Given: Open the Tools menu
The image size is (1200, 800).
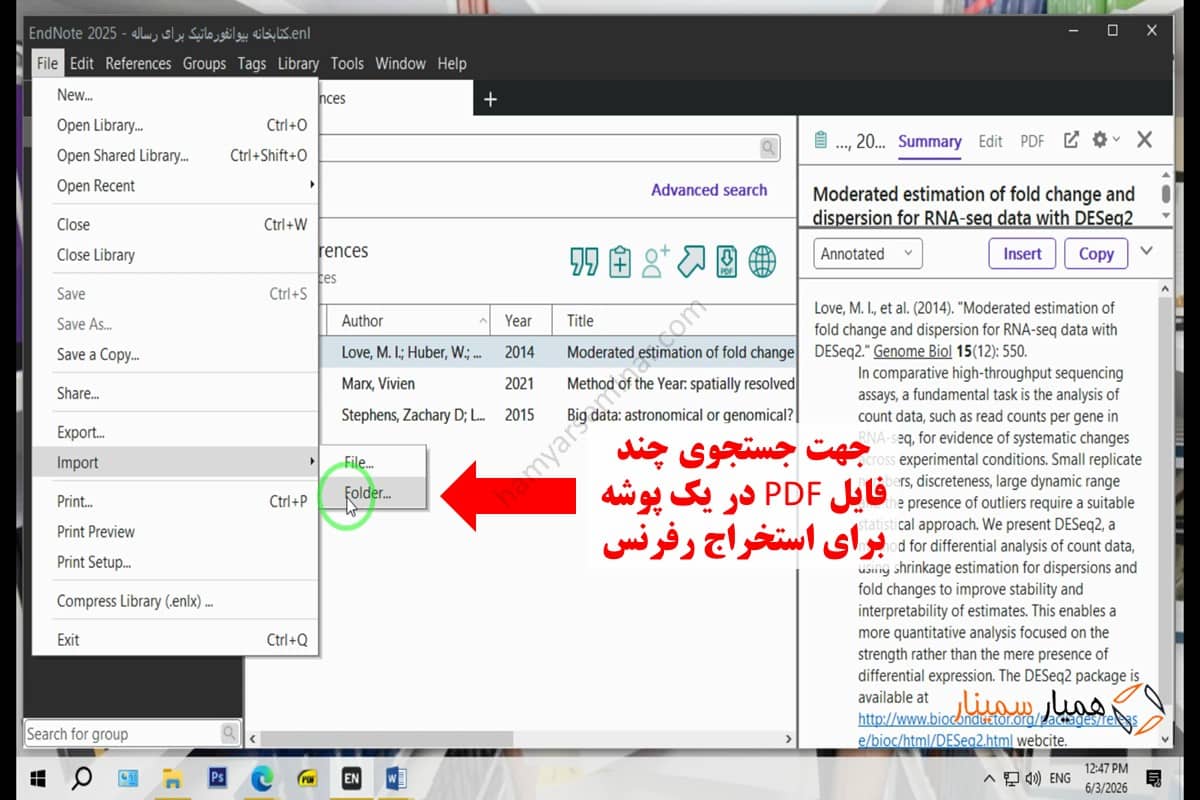Looking at the screenshot, I should click(347, 63).
